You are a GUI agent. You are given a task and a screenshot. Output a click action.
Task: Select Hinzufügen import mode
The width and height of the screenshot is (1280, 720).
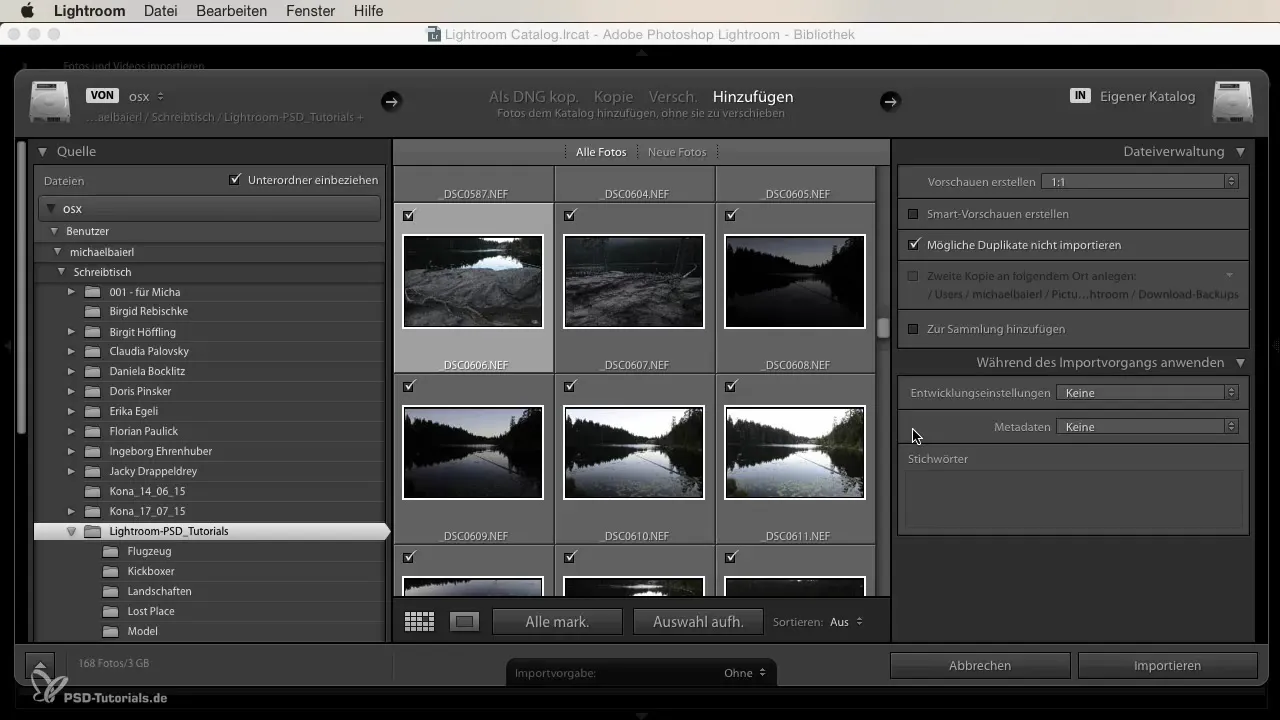(753, 97)
